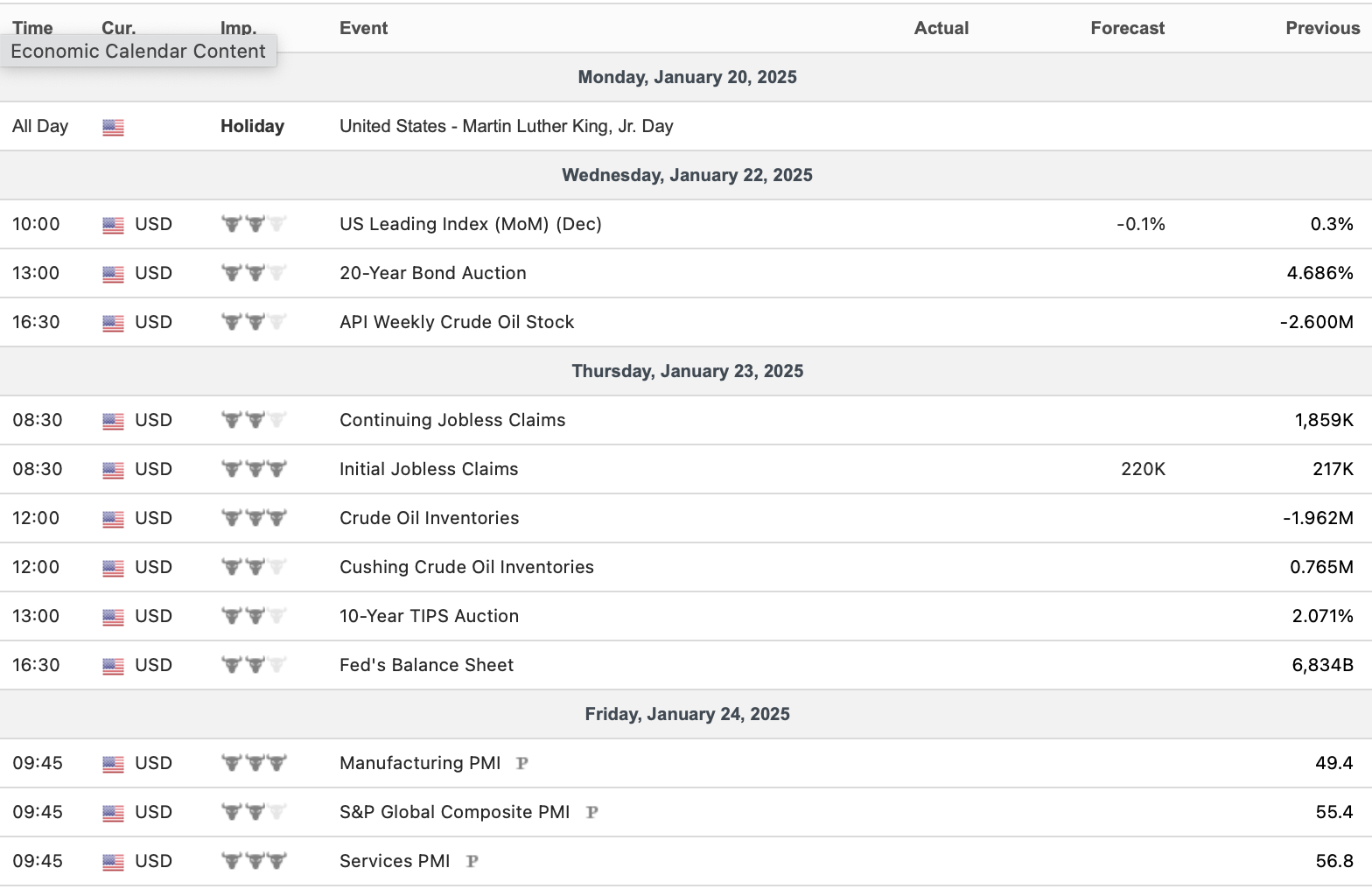Click the US flag in the 20-Year Bond Auction row
1372x889 pixels.
click(x=113, y=274)
